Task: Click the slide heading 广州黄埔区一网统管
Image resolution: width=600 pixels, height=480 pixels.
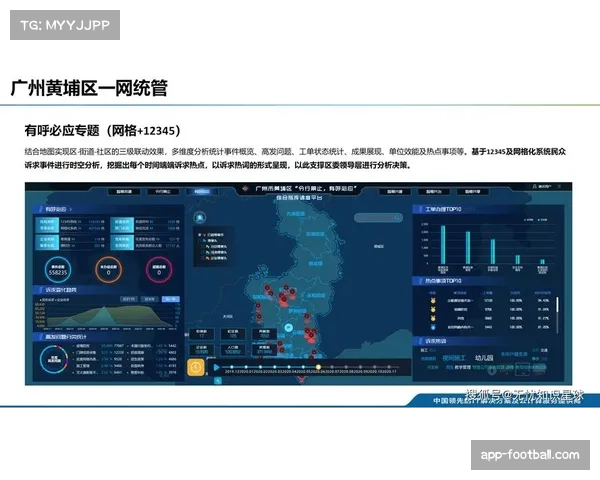Action: click(89, 88)
